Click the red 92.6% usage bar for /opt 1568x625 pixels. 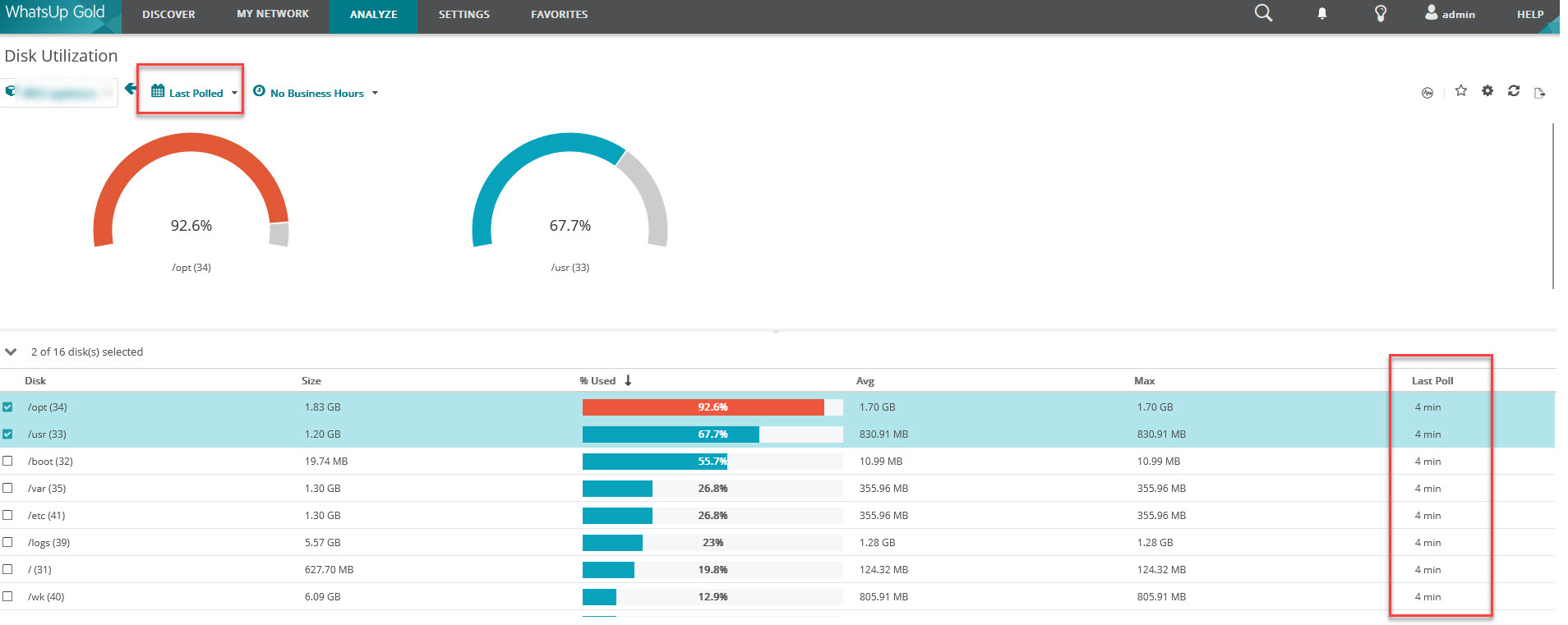tap(703, 407)
